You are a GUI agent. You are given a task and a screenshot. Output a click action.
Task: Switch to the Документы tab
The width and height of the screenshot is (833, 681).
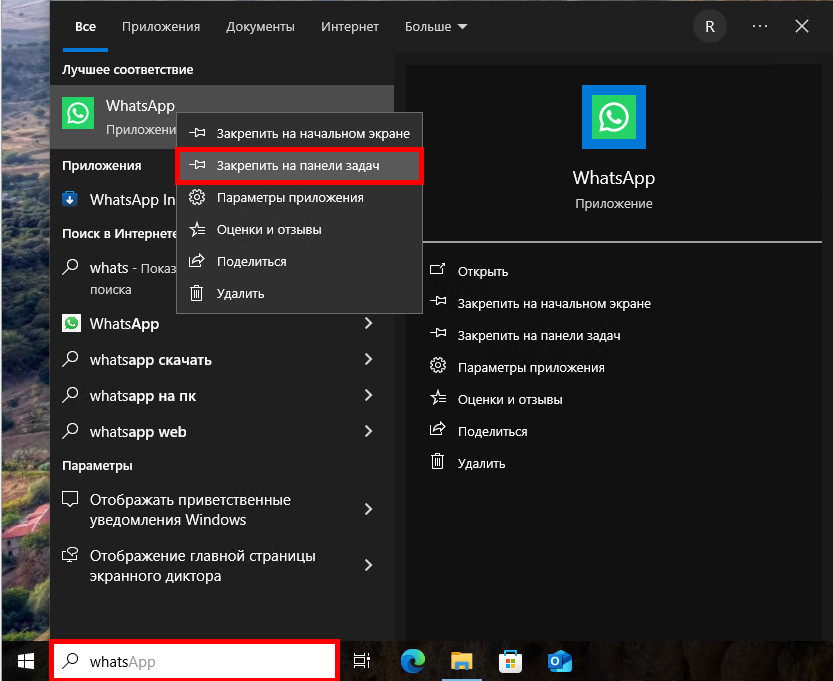click(260, 27)
